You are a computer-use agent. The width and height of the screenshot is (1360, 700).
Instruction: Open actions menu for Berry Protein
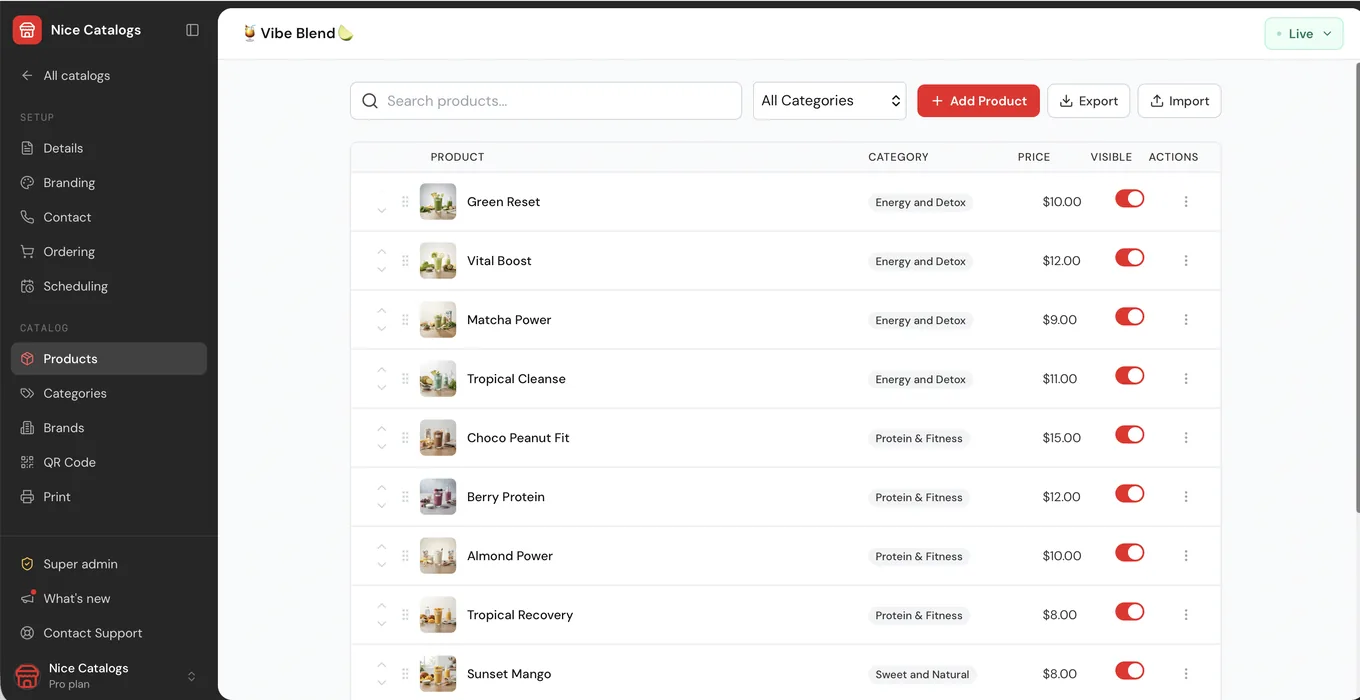[1186, 497]
